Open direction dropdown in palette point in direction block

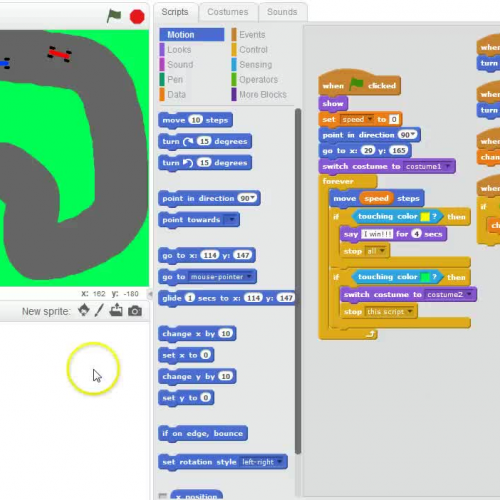[x=252, y=198]
